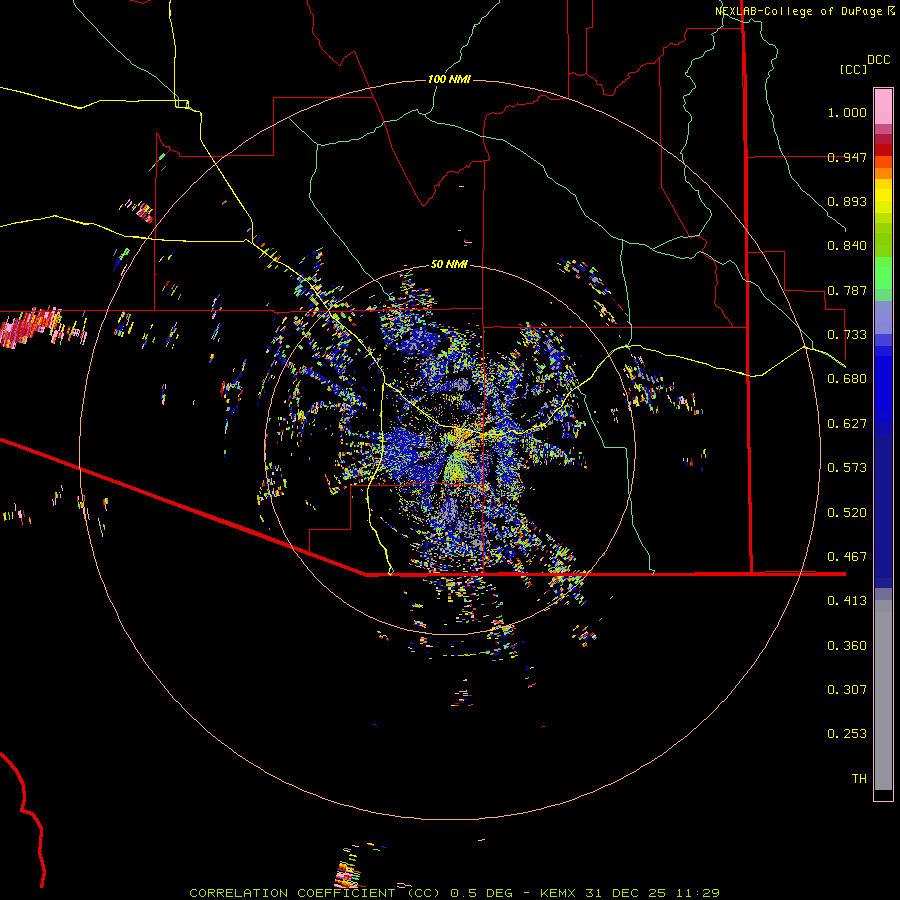
Task: Click the 0.840 scale value
Action: tap(847, 246)
